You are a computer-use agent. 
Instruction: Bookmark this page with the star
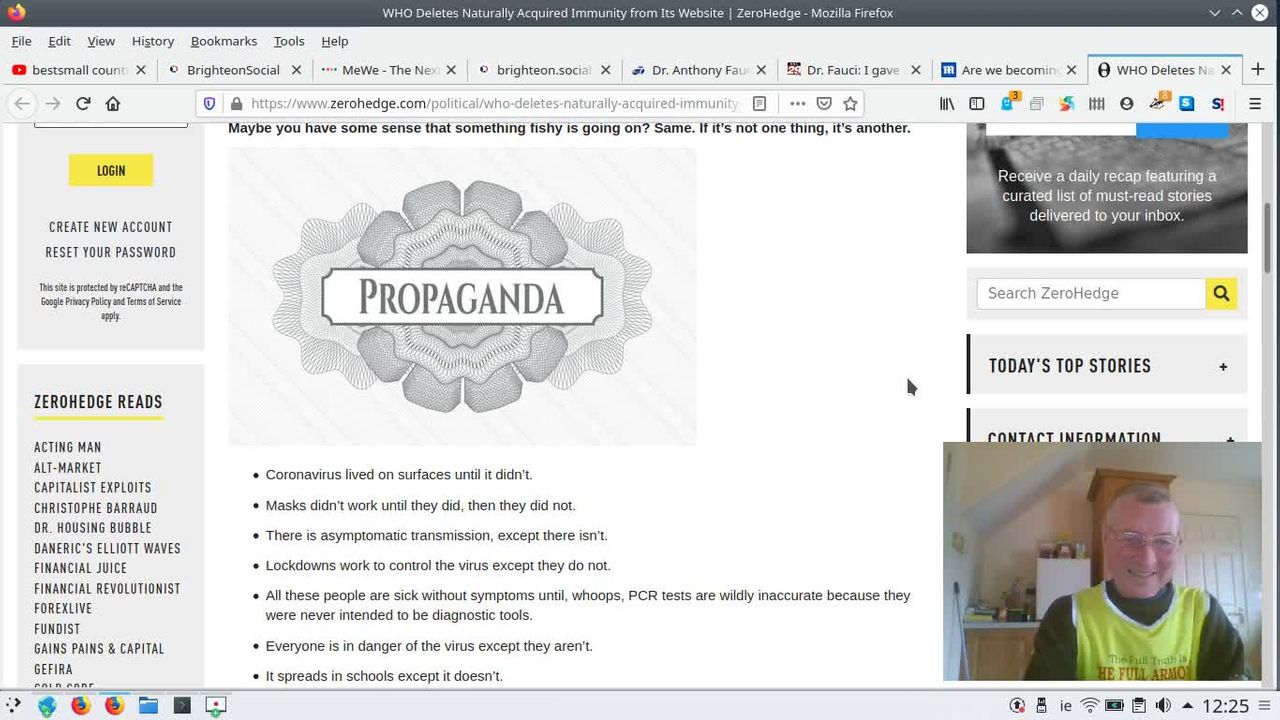[850, 103]
